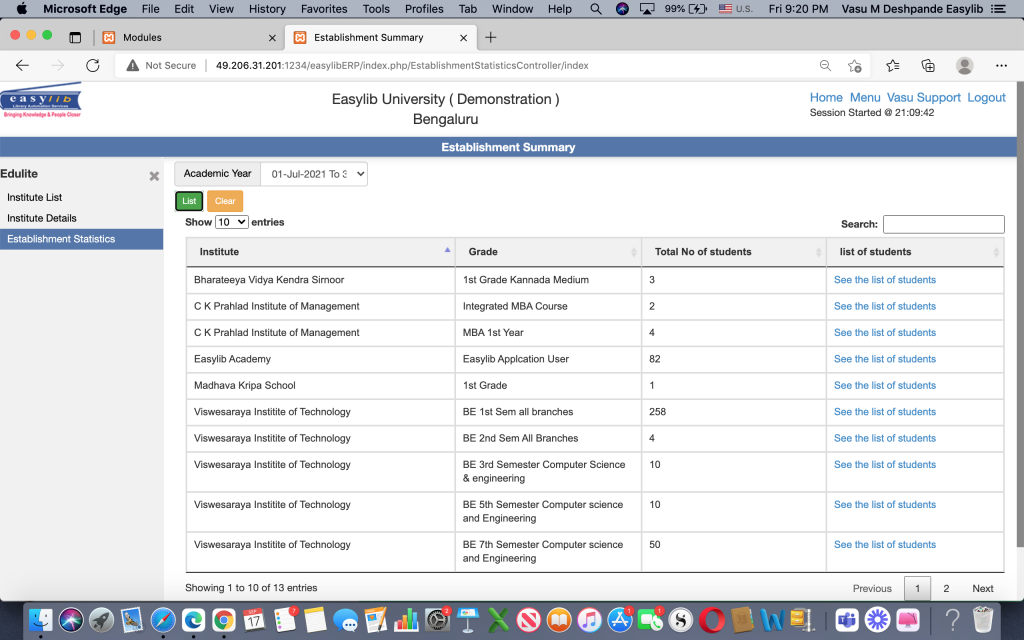Click the Home link

coord(826,97)
